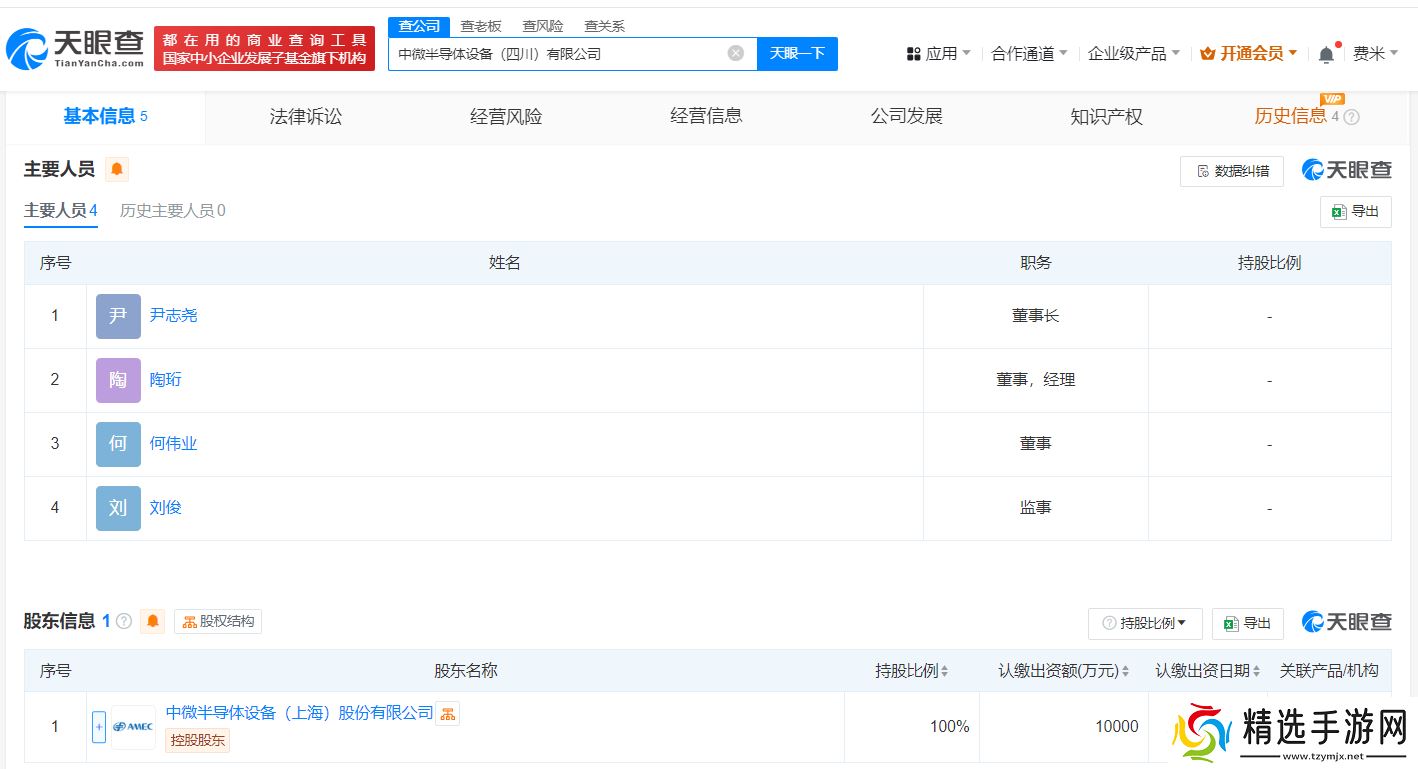The width and height of the screenshot is (1418, 769).
Task: Click the notification bell in the header
Action: pos(1326,54)
